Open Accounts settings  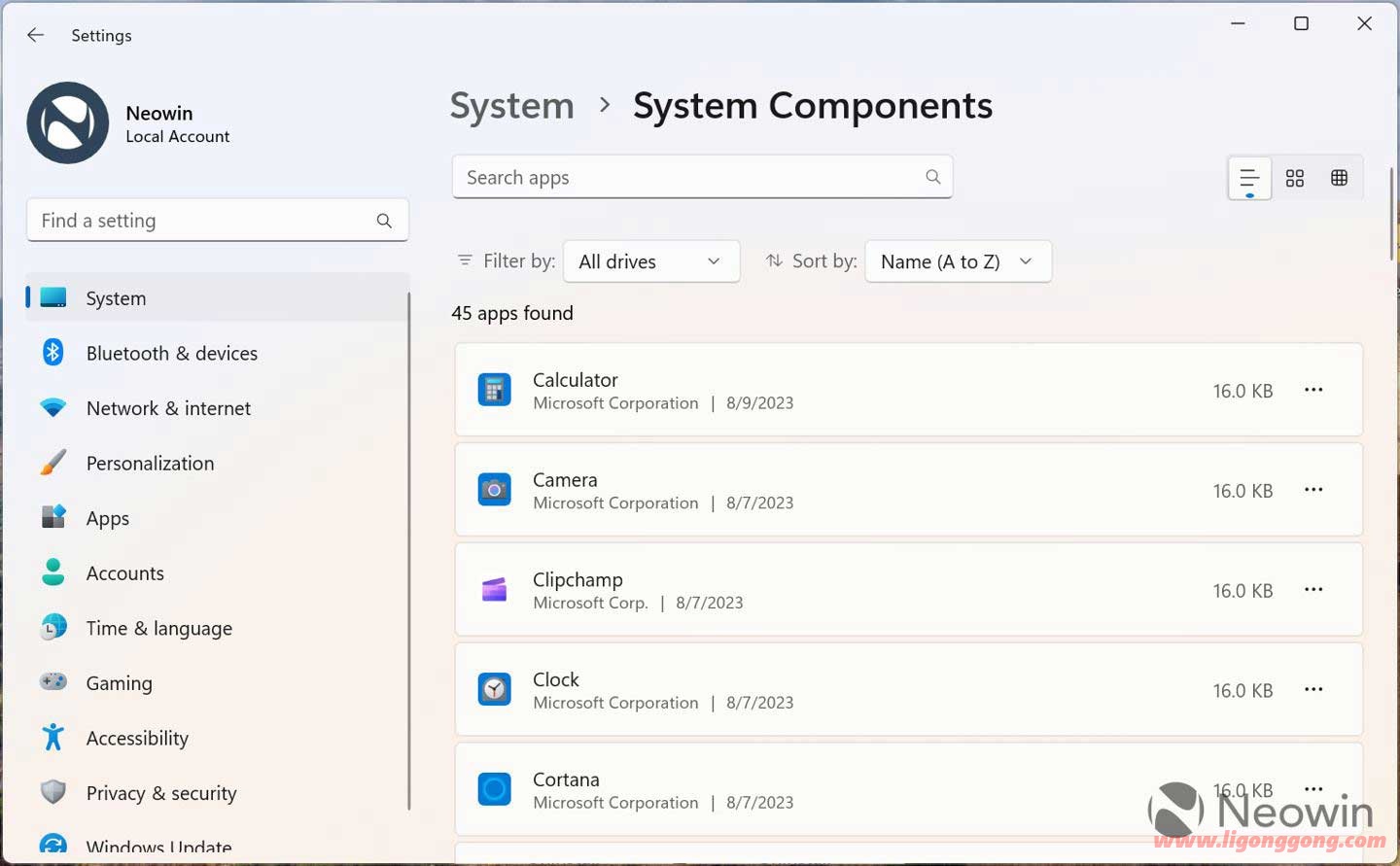pos(218,573)
